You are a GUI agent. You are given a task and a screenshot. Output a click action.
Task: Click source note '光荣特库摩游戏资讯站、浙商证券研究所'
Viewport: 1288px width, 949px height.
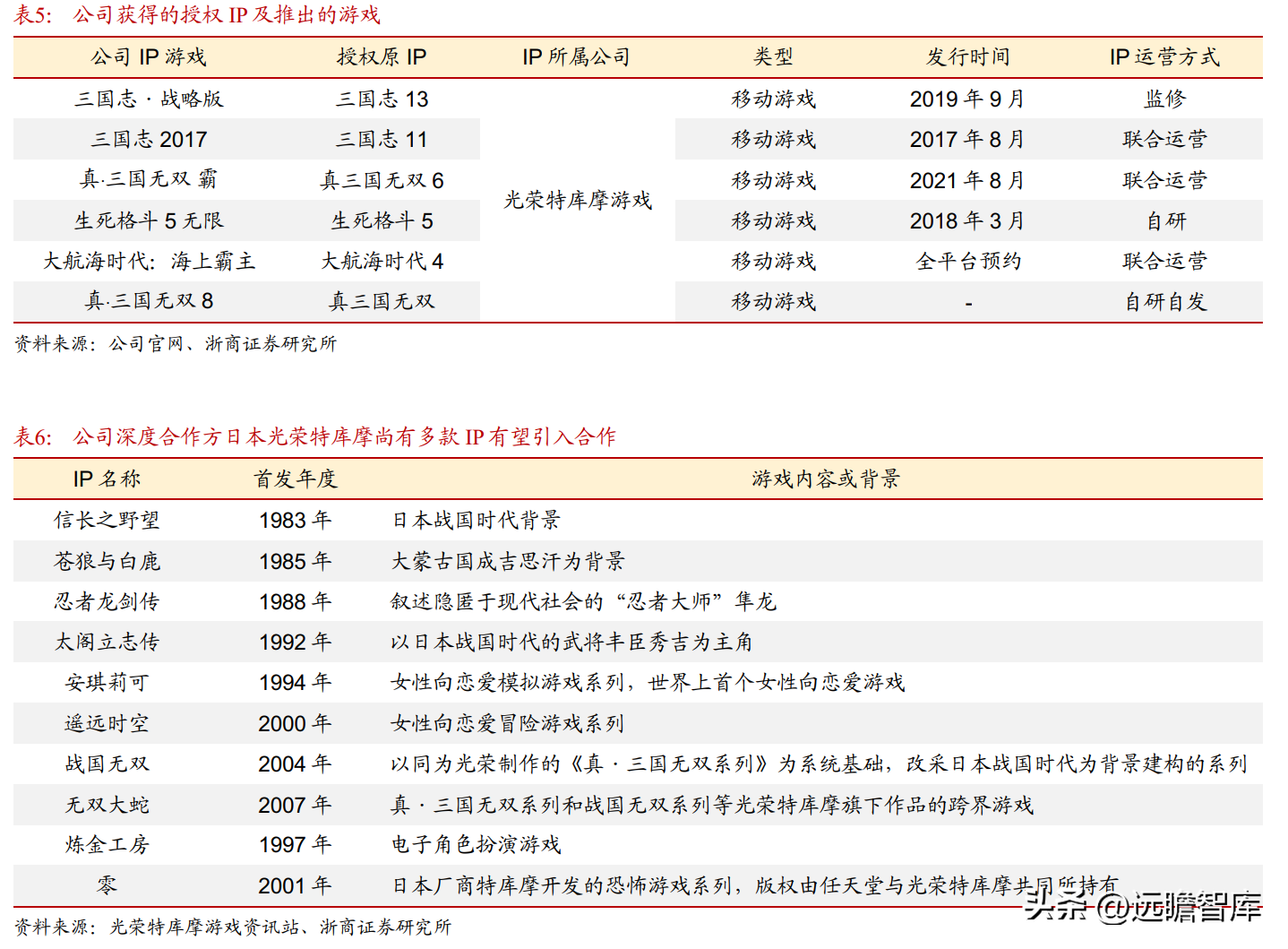[280, 927]
